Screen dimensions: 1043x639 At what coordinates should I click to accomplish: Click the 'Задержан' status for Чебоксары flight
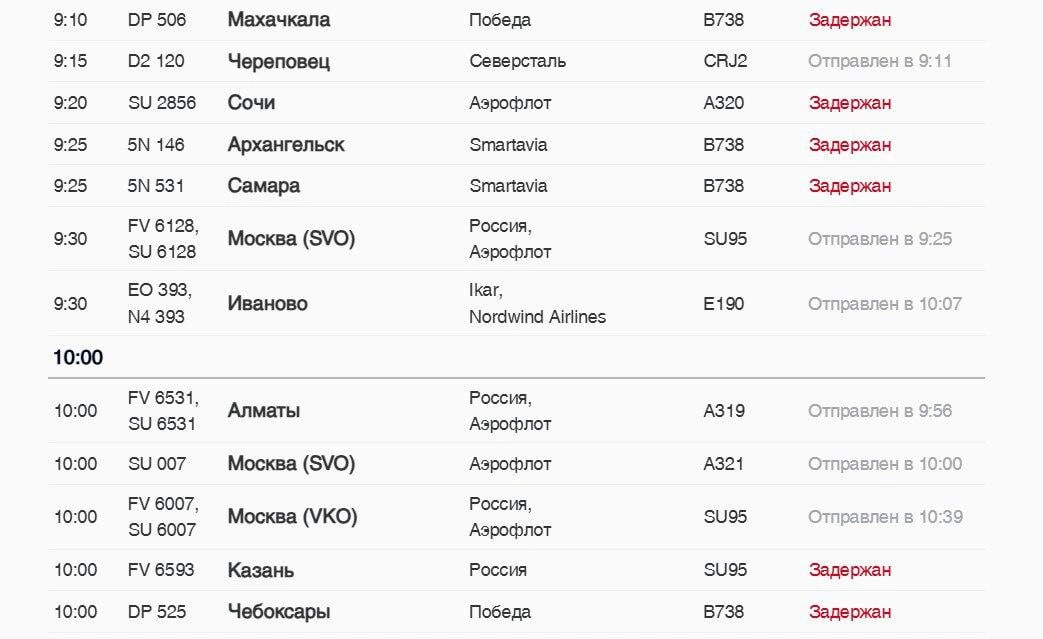click(849, 612)
